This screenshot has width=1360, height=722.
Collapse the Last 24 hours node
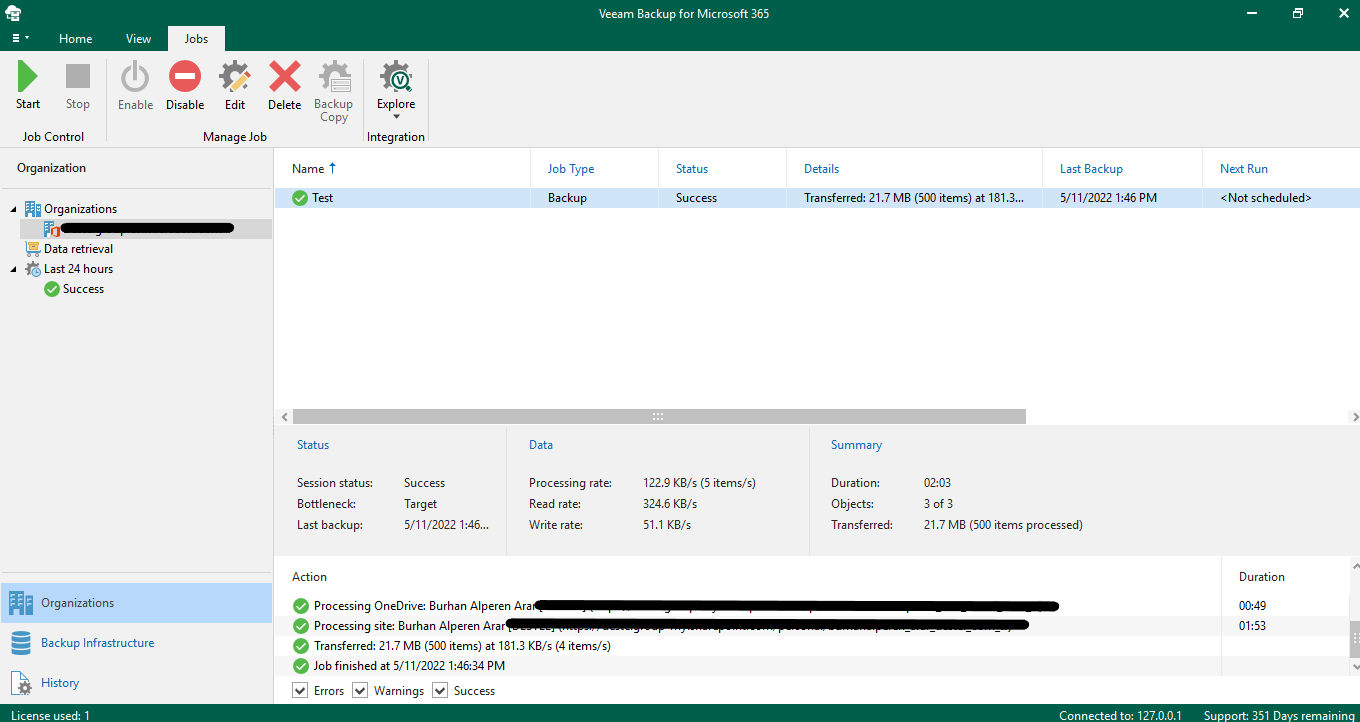(14, 269)
